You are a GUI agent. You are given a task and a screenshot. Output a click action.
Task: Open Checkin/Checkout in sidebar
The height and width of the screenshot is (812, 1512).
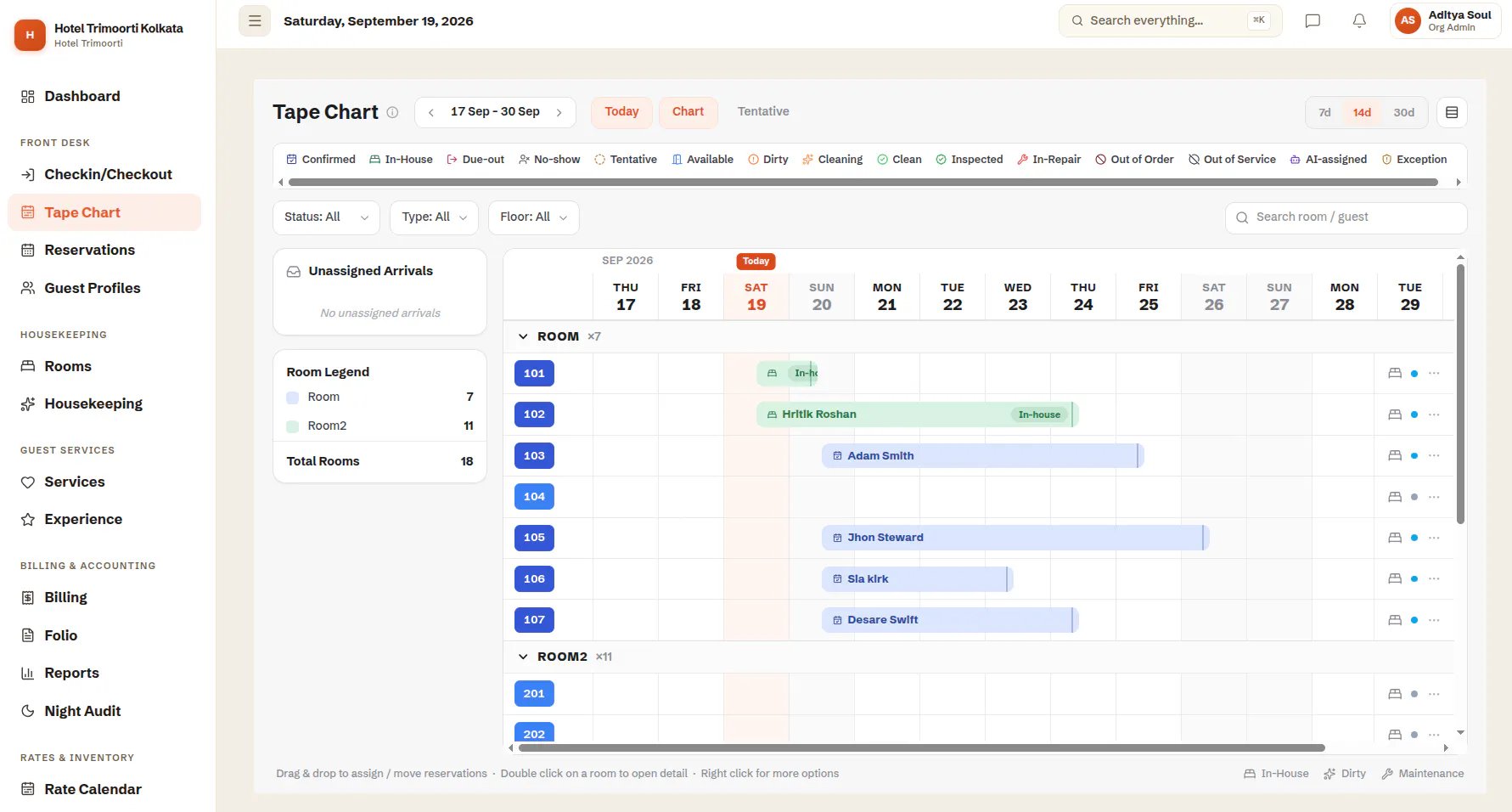pos(104,174)
